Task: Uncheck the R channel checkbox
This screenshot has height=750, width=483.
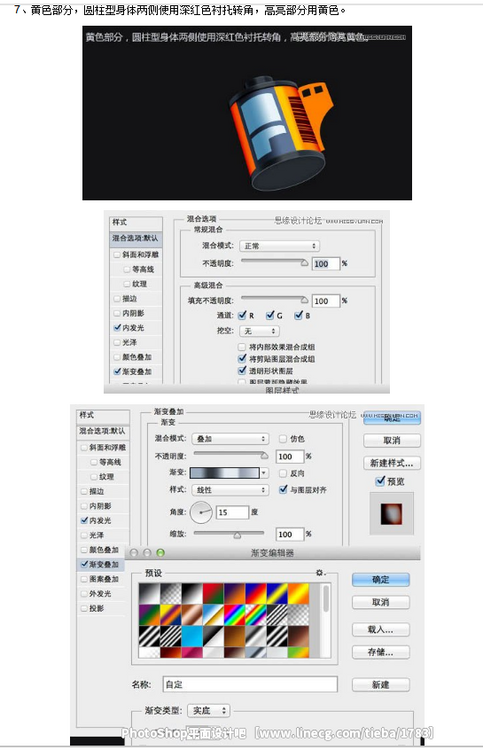Action: pos(242,315)
